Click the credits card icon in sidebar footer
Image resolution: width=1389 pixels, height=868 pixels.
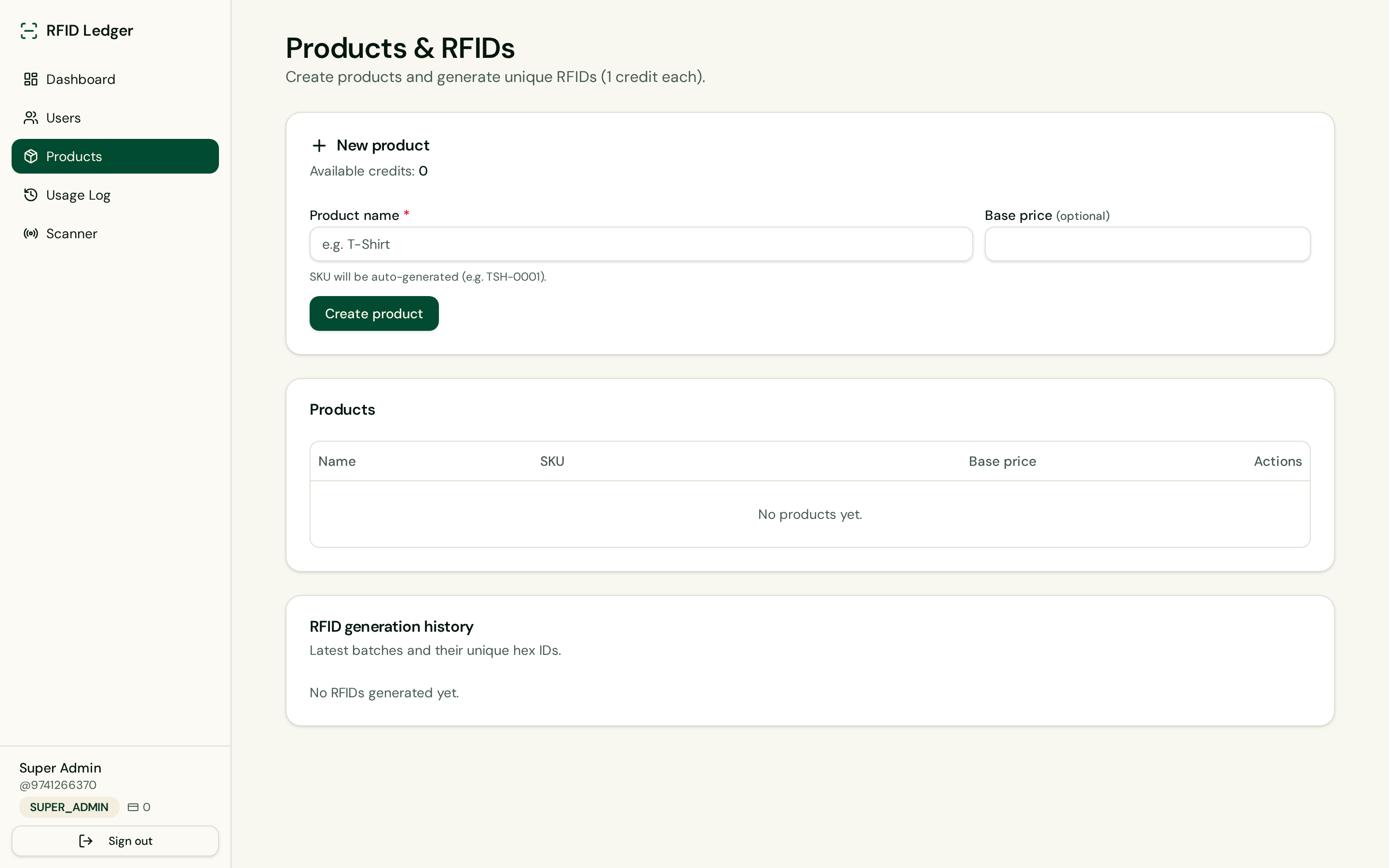tap(133, 807)
